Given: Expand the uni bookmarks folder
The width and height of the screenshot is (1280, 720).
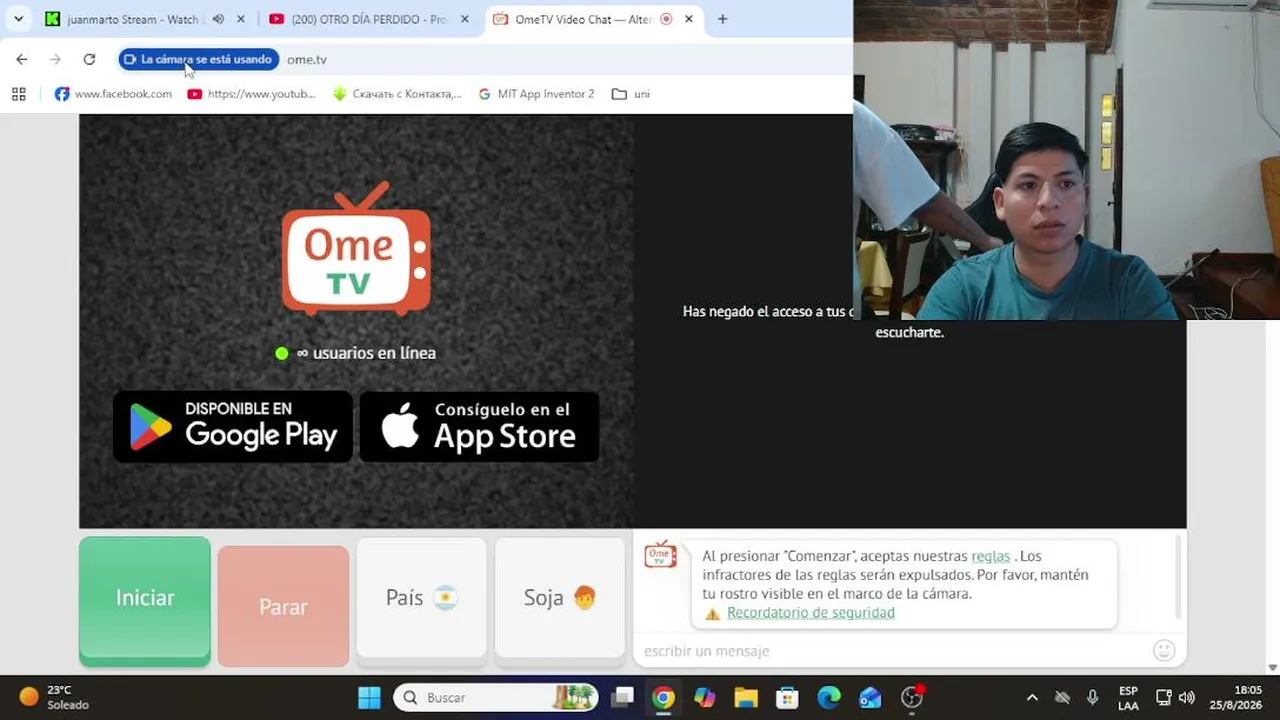Looking at the screenshot, I should point(631,94).
